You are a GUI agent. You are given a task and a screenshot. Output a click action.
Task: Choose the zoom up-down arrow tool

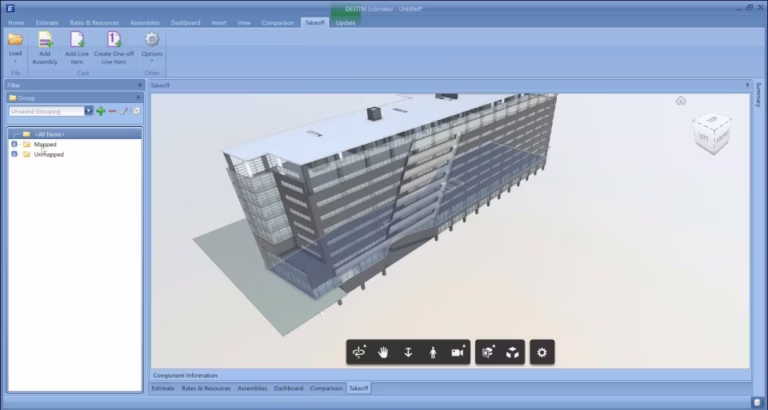point(408,352)
